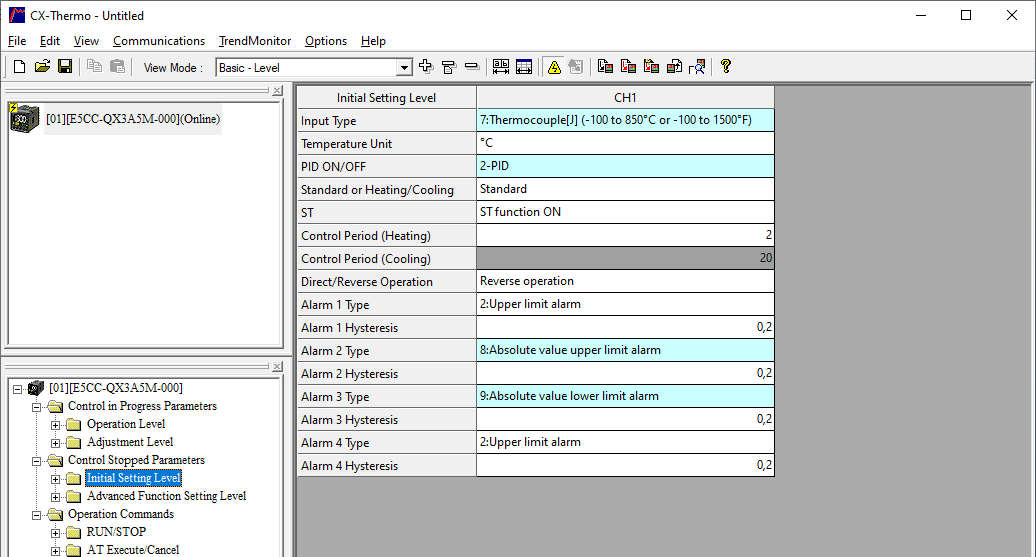Open the Communications menu
Screen dimensions: 1036x557
[x=159, y=41]
